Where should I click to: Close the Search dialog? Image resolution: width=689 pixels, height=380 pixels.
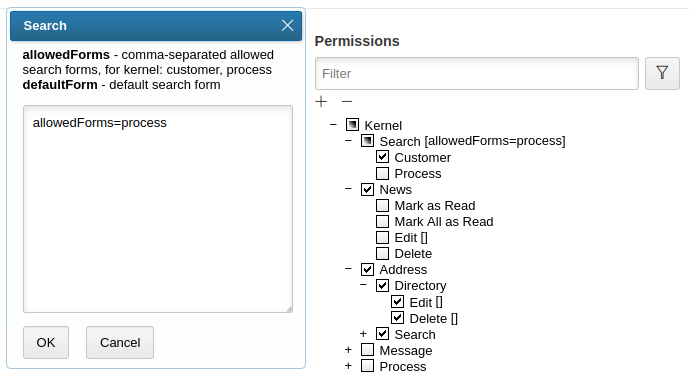tap(287, 25)
